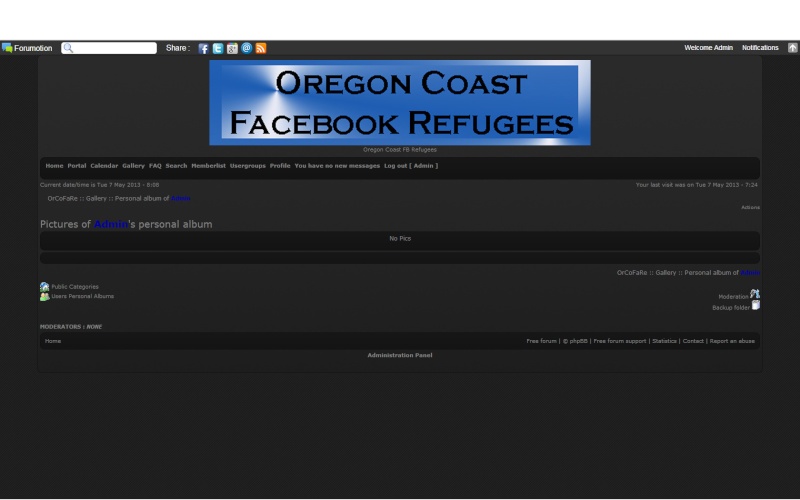800x500 pixels.
Task: Open the Search menu item
Action: pos(176,166)
